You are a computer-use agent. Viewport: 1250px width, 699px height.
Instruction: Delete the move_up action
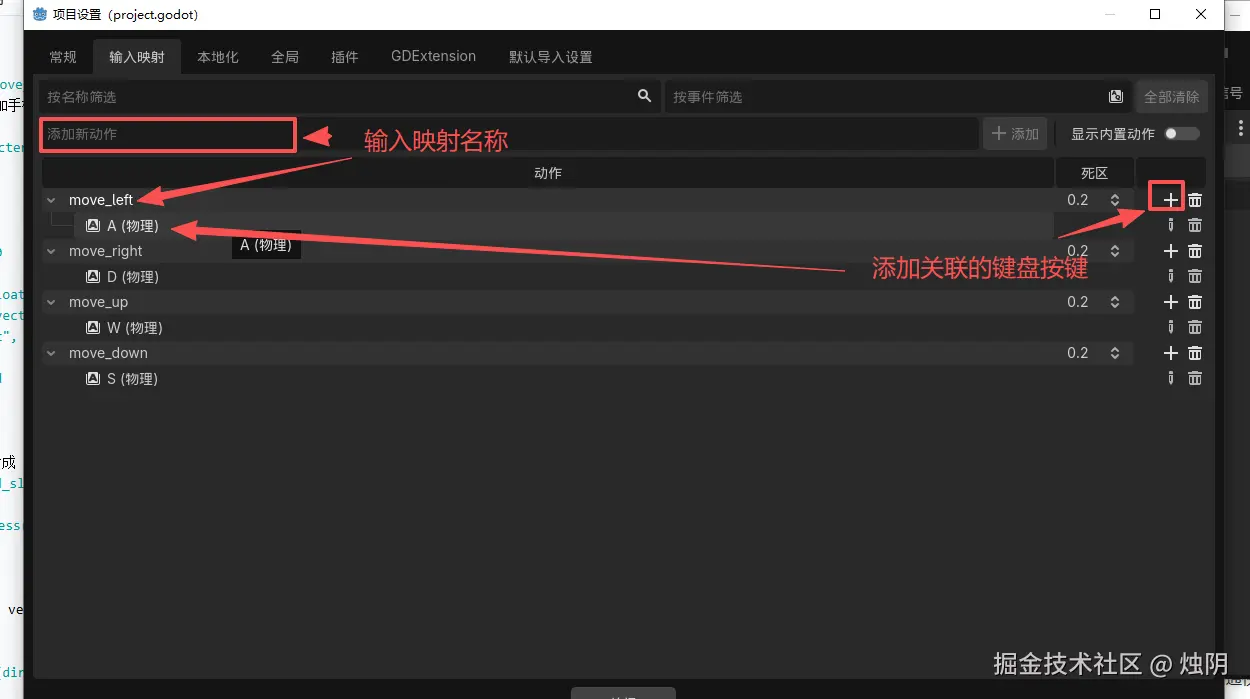[x=1195, y=302]
